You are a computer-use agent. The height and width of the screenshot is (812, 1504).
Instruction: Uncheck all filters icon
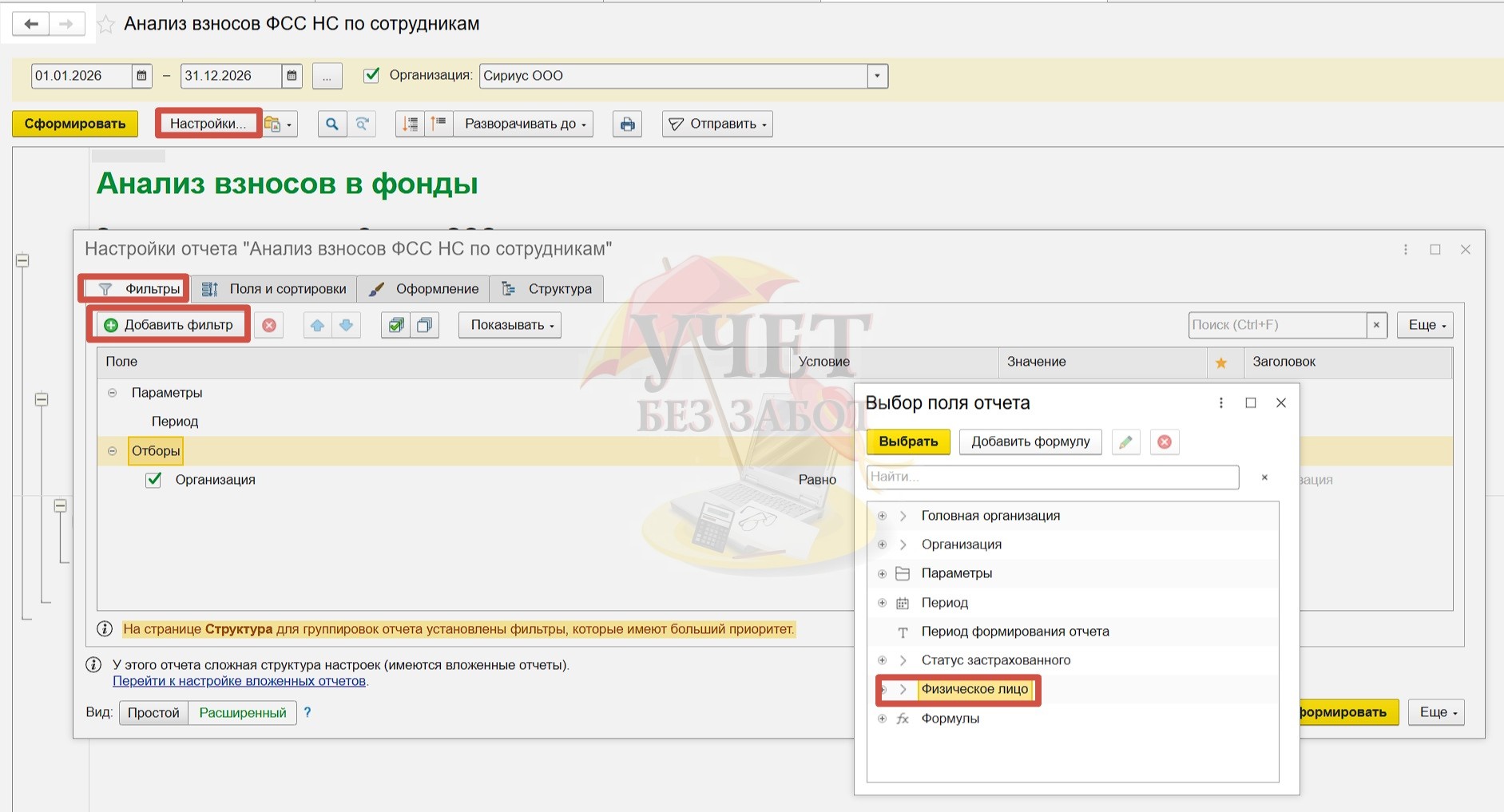coord(424,325)
